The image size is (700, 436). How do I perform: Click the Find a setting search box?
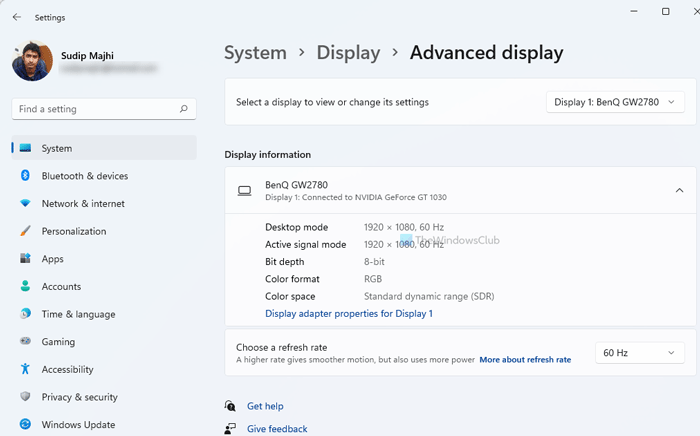pyautogui.click(x=95, y=109)
